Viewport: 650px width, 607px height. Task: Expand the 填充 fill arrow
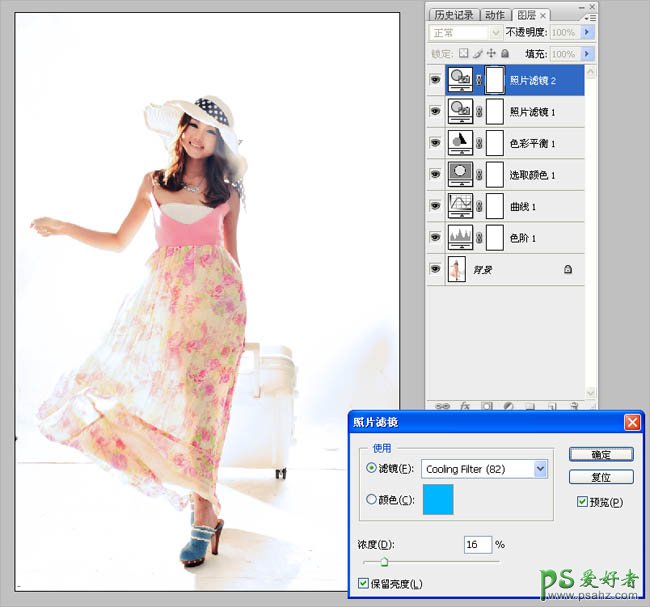click(x=587, y=54)
